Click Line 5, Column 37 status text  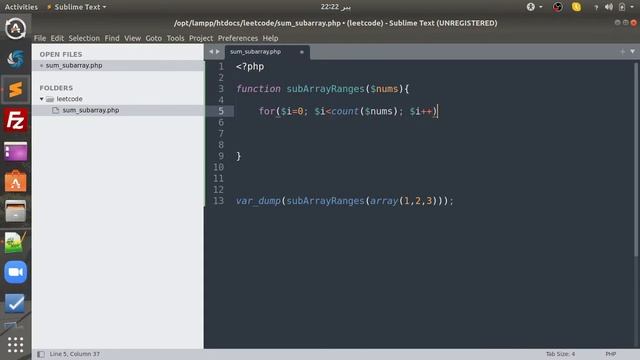[75, 354]
